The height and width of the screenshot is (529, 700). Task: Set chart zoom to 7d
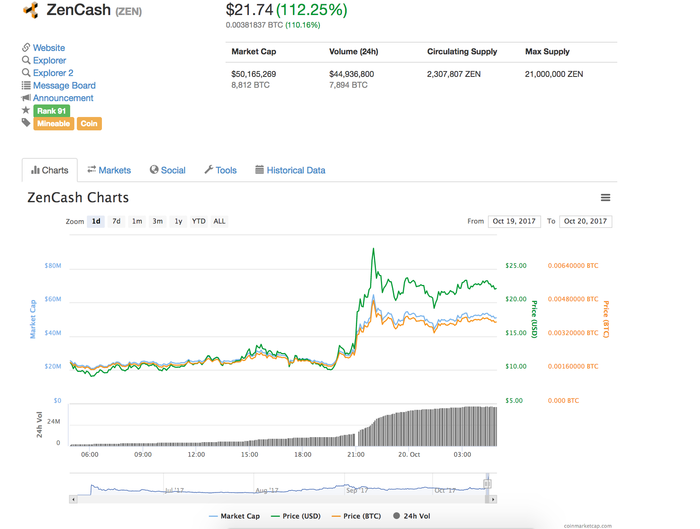click(x=116, y=221)
